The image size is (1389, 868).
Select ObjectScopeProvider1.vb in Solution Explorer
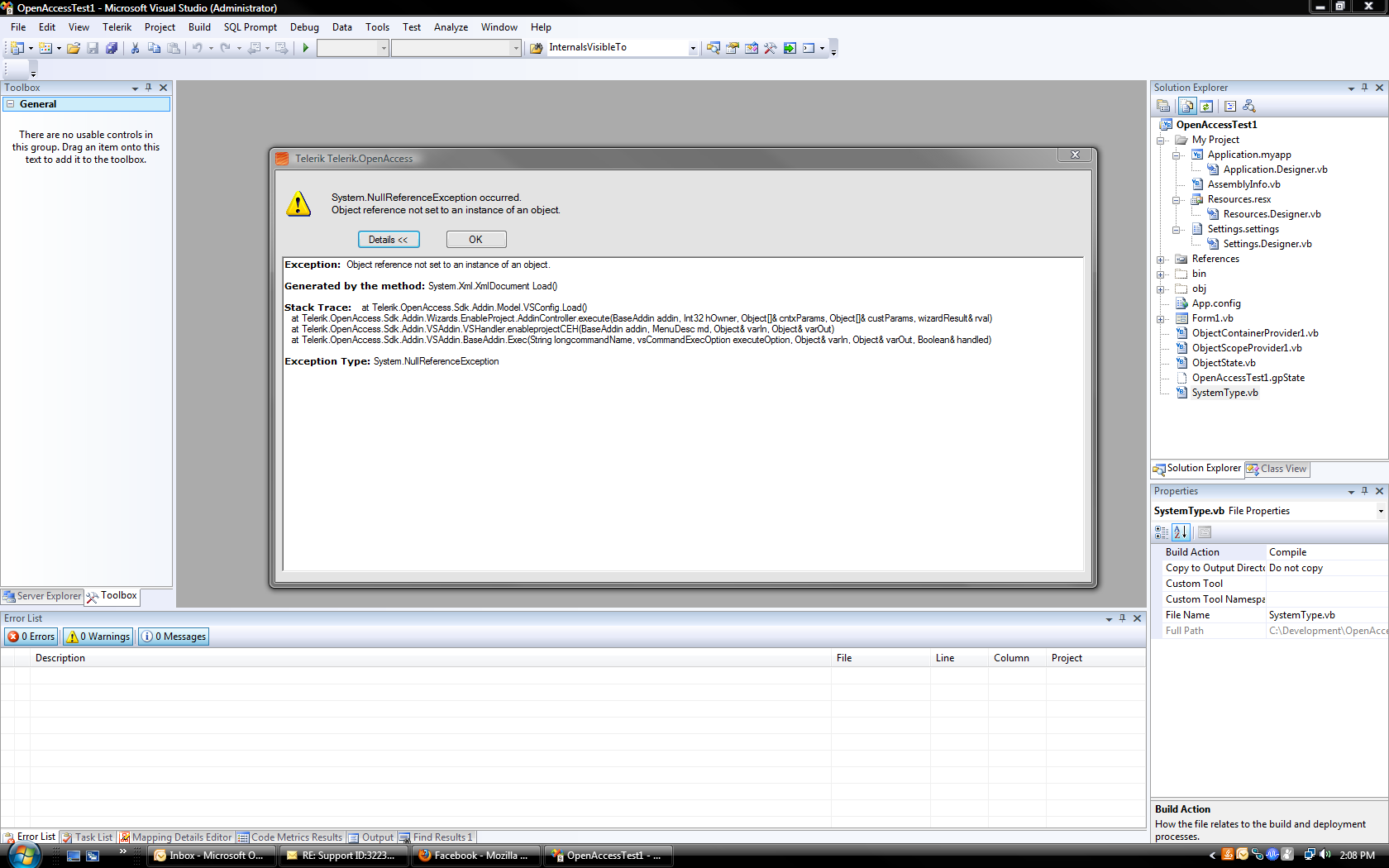pyautogui.click(x=1246, y=348)
